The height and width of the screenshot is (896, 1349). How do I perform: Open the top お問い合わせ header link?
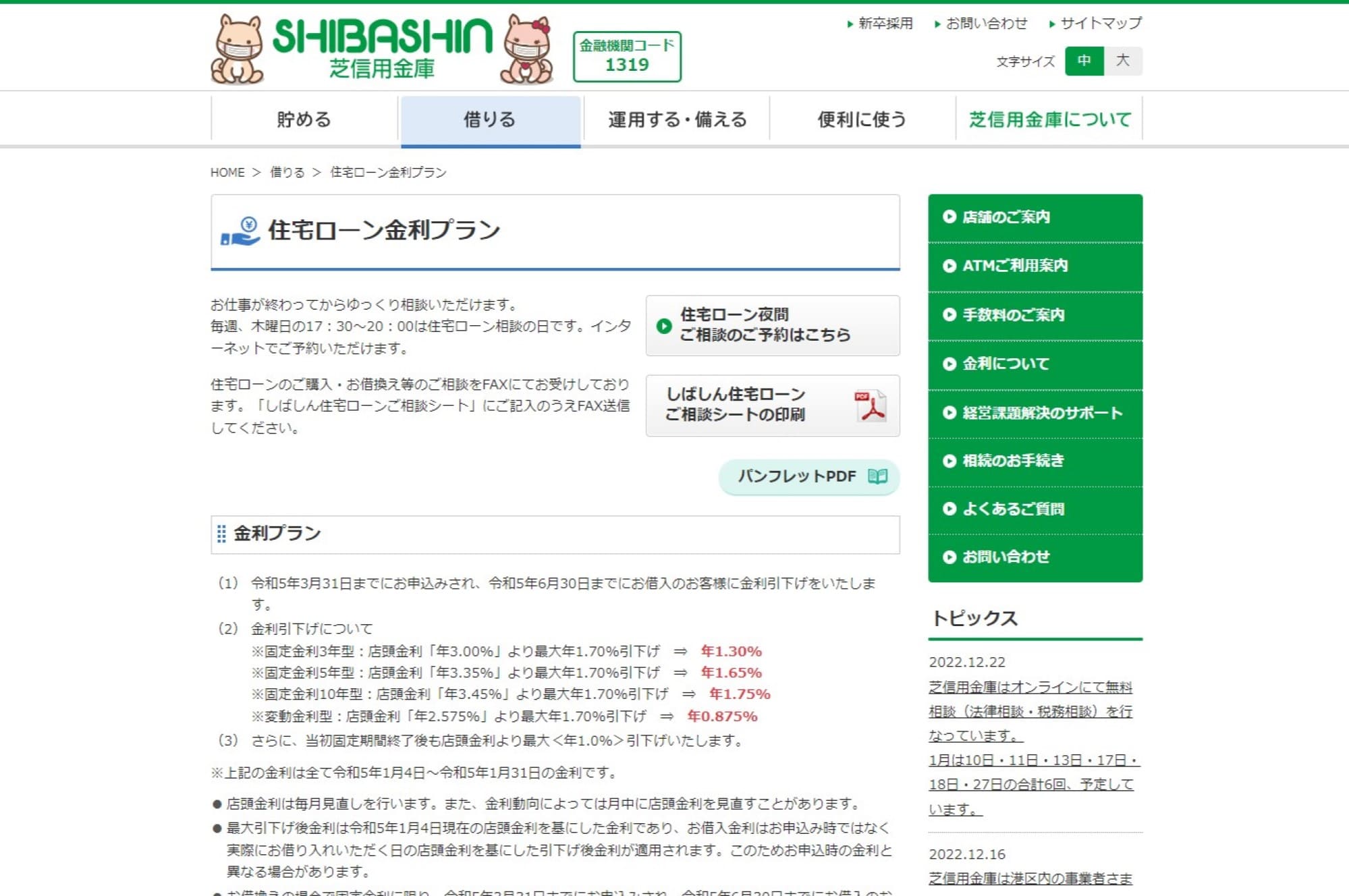pos(981,24)
